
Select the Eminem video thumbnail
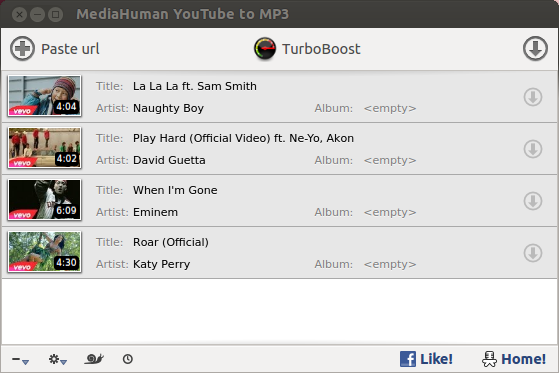coord(45,200)
